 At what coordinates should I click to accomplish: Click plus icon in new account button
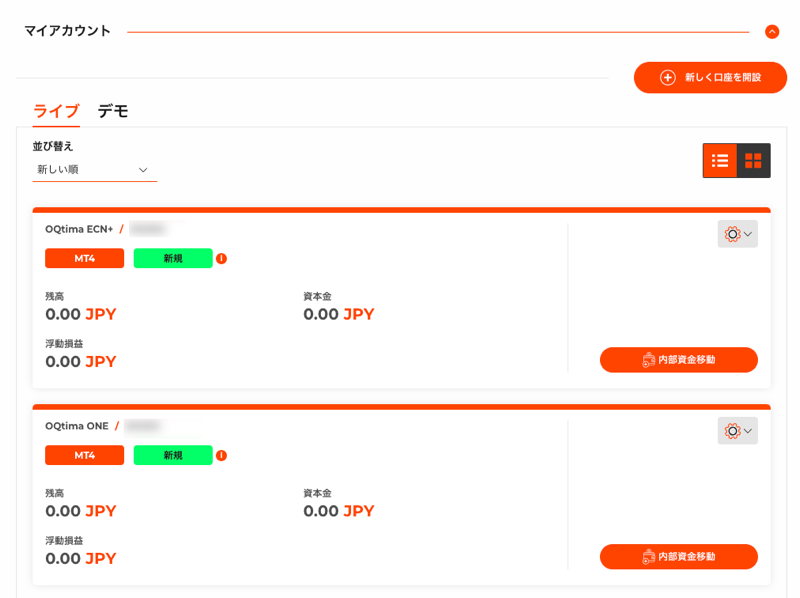[x=668, y=78]
